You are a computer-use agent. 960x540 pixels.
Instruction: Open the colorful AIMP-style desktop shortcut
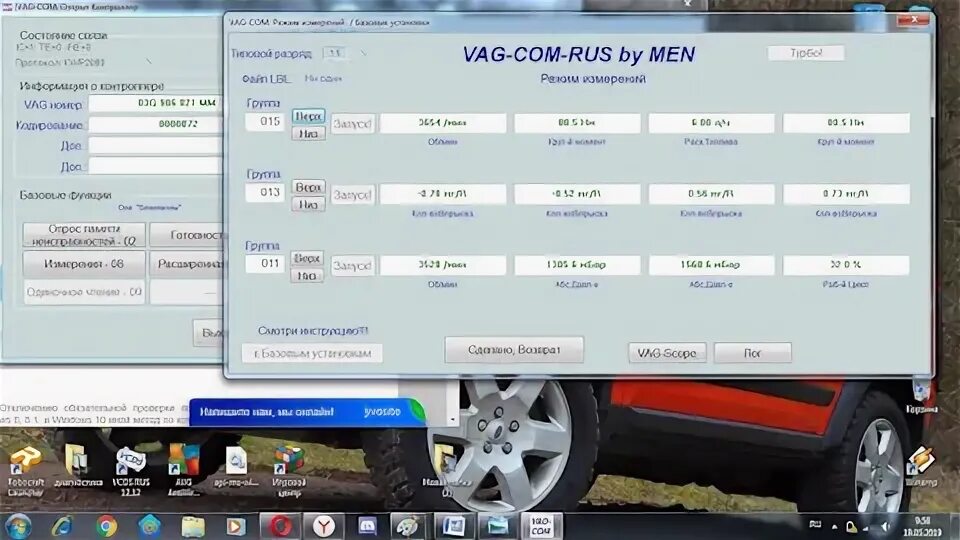point(184,469)
